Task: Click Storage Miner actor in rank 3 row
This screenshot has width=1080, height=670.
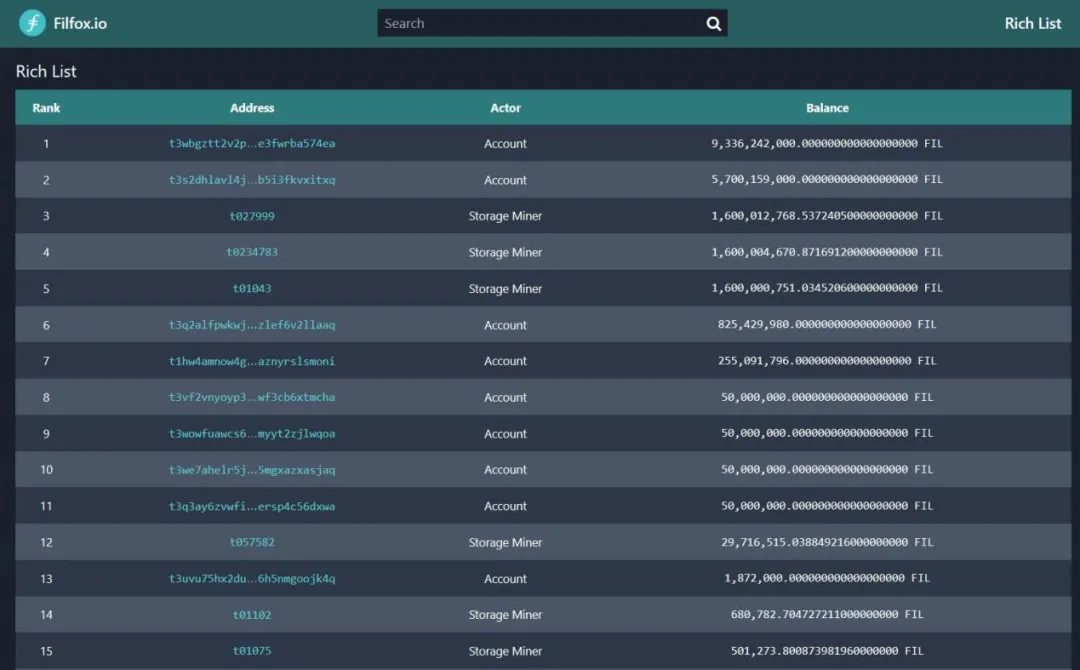Action: (x=506, y=216)
